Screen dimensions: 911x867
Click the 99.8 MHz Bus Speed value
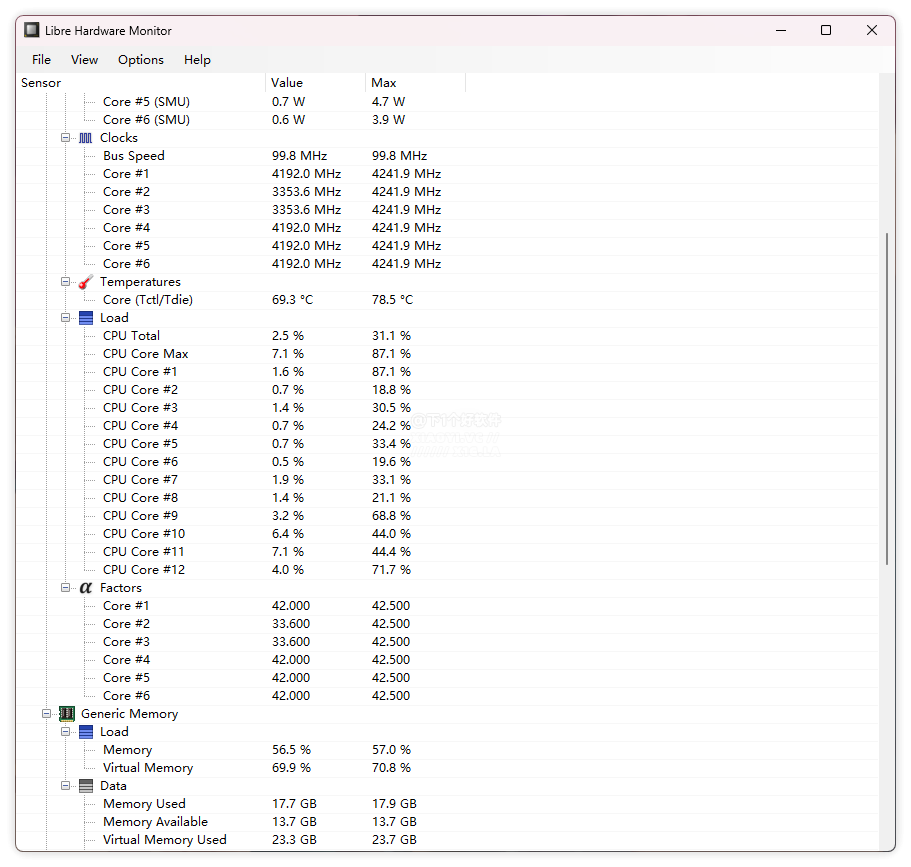[299, 156]
